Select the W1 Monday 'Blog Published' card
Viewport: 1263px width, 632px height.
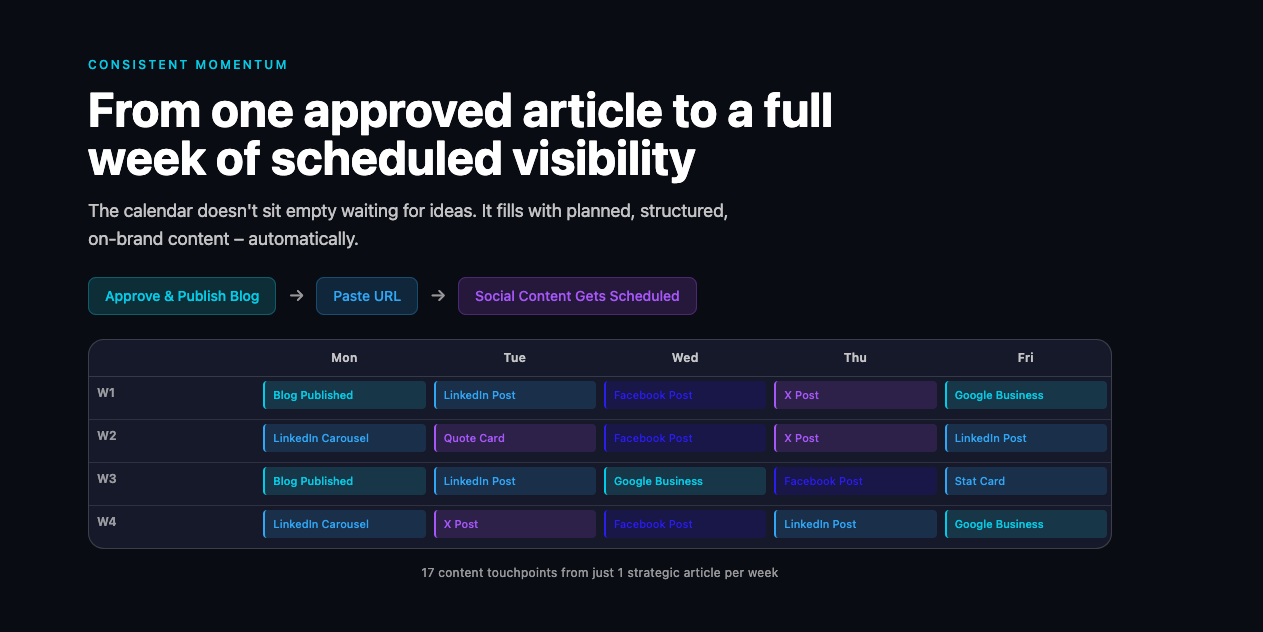coord(344,394)
